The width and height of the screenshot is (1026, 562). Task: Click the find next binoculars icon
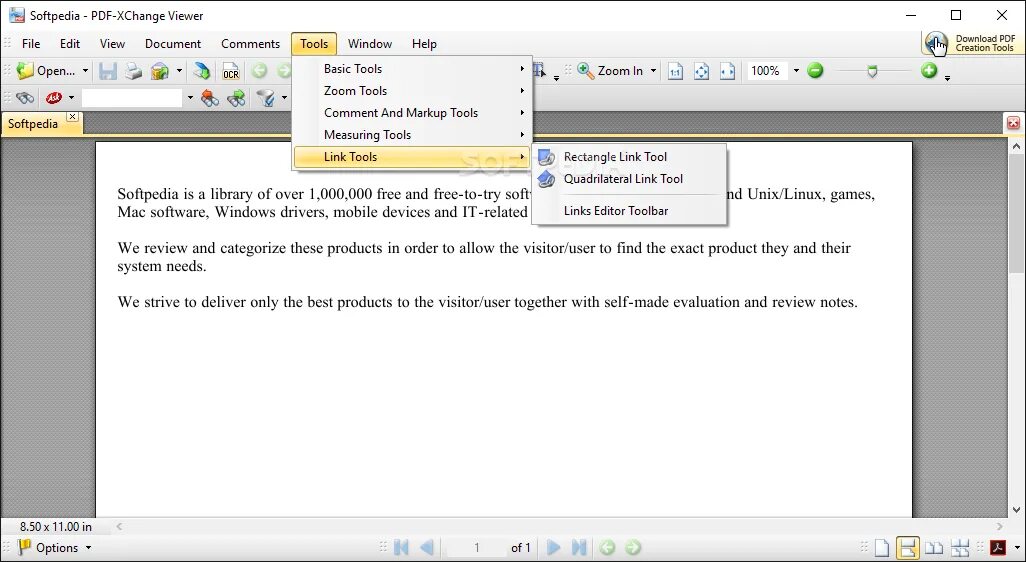[236, 99]
